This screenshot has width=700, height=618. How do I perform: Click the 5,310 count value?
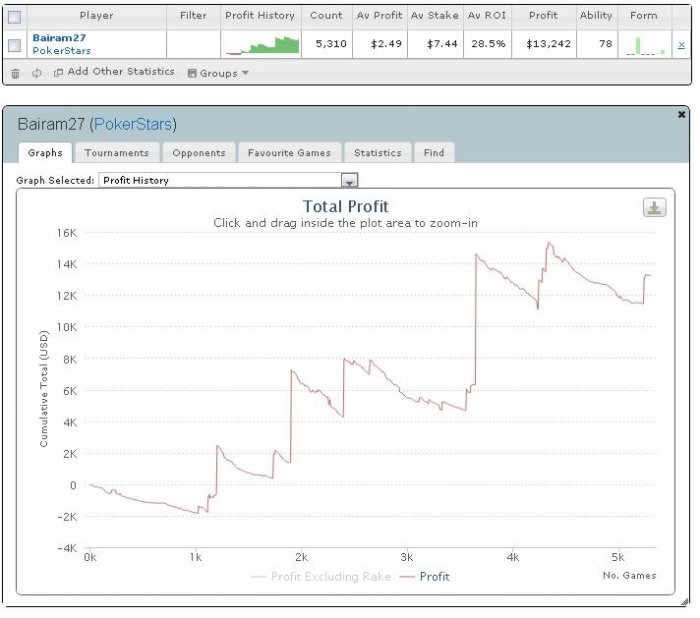[x=331, y=44]
